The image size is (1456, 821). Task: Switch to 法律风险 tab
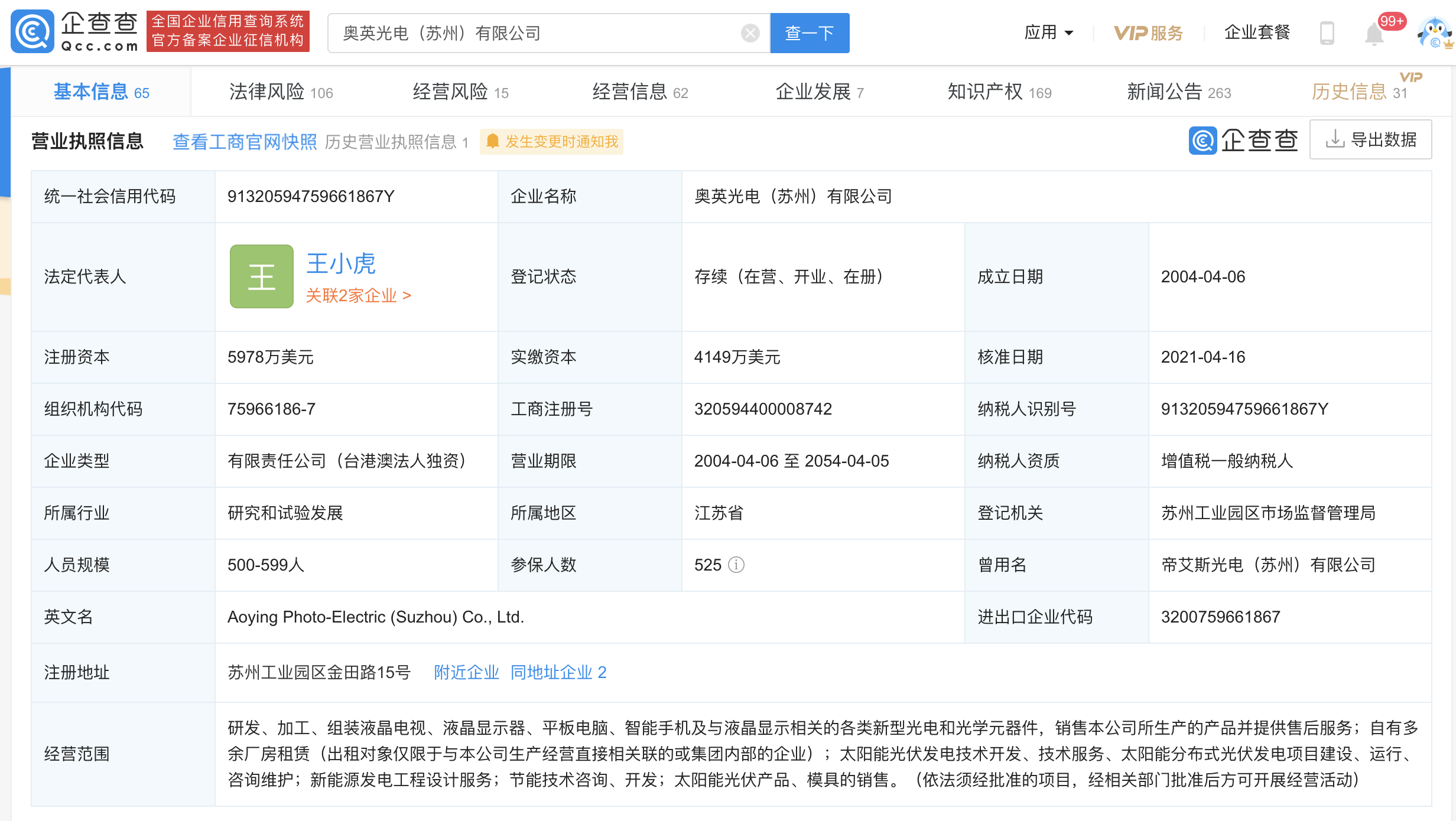pyautogui.click(x=281, y=92)
